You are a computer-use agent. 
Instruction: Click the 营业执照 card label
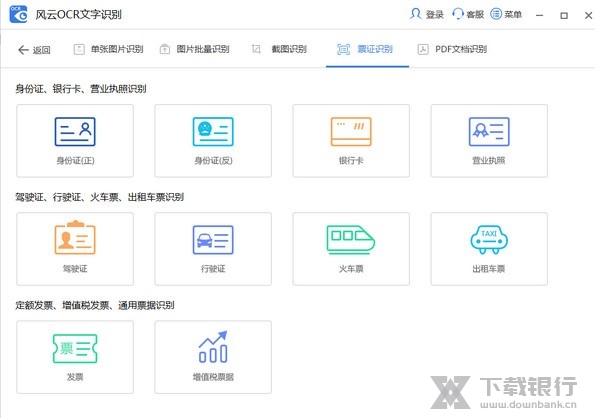coord(489,160)
